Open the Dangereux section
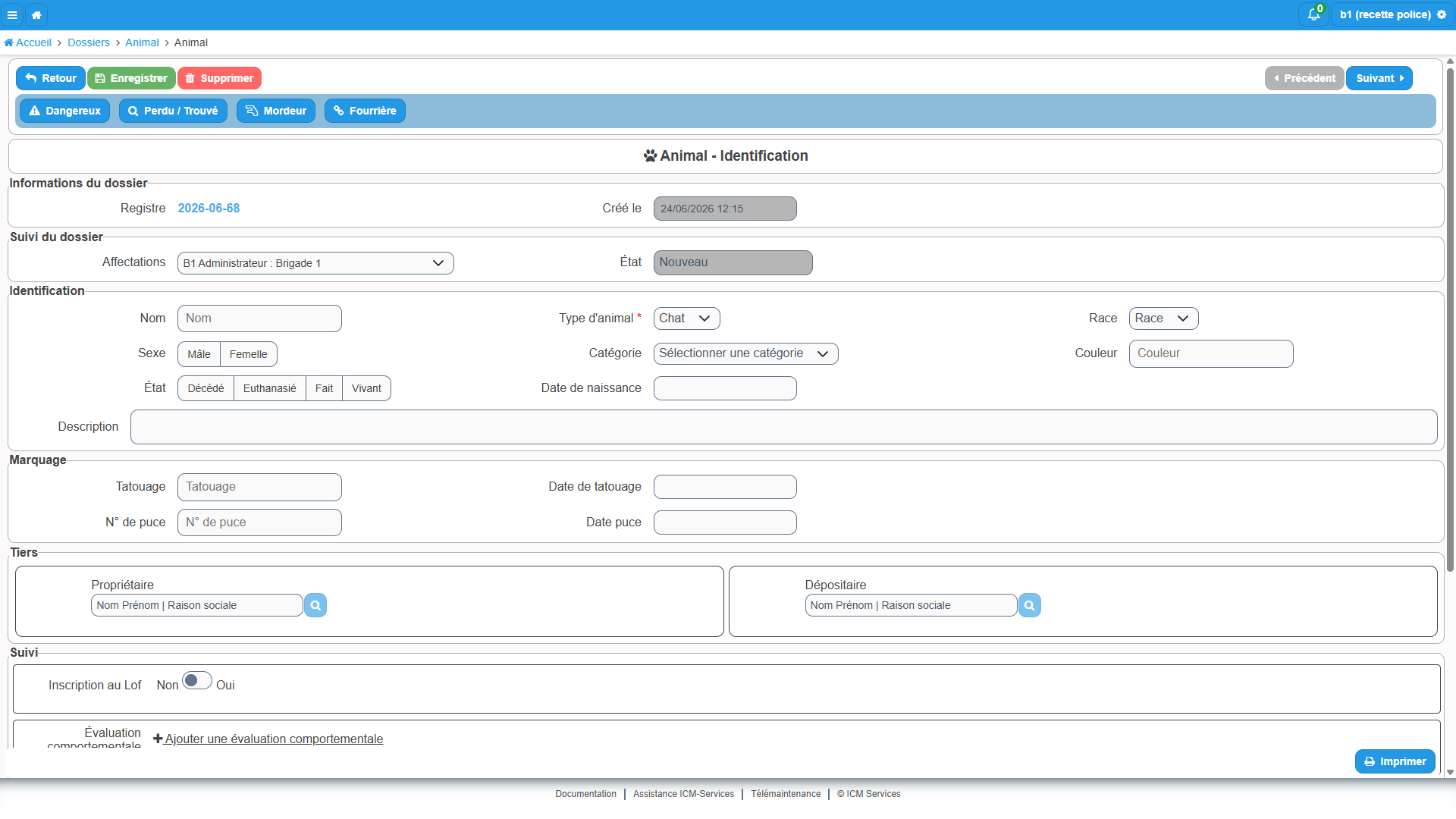 (x=64, y=111)
